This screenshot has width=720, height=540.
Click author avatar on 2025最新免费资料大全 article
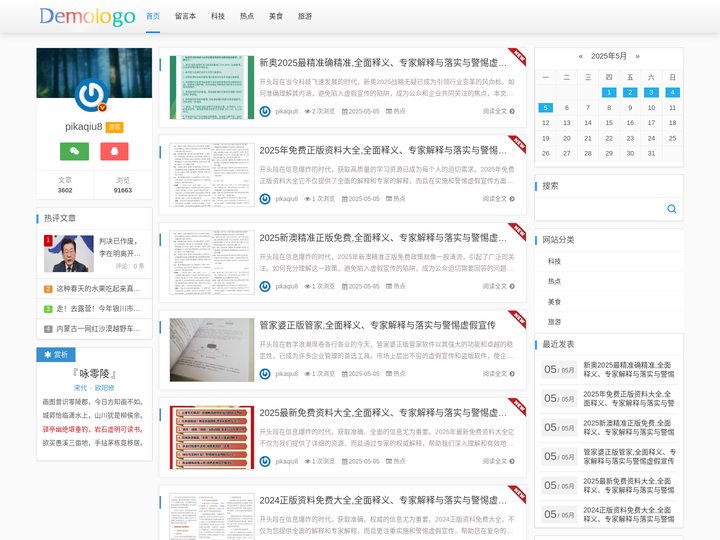pyautogui.click(x=265, y=461)
